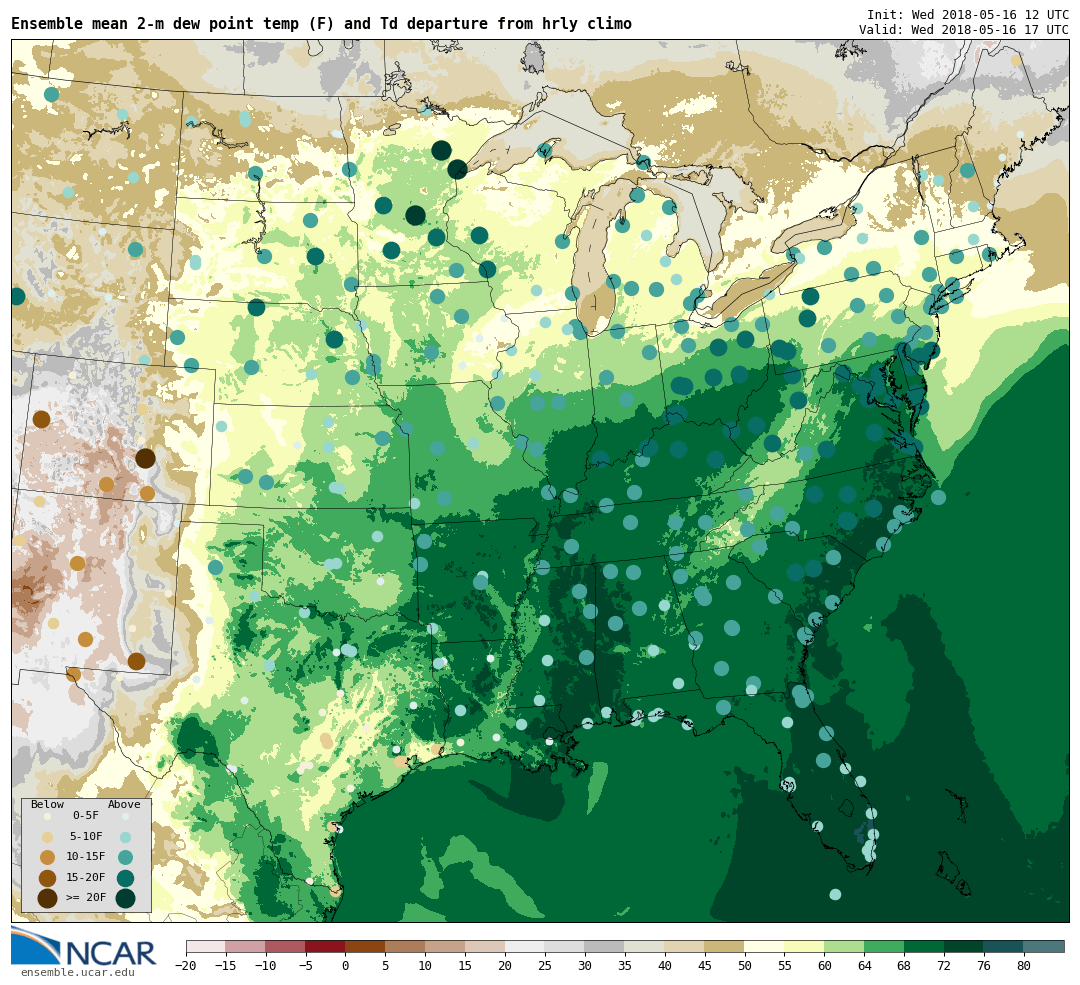
Task: Open the ensemble.ucar.edu link text
Action: coord(78,973)
